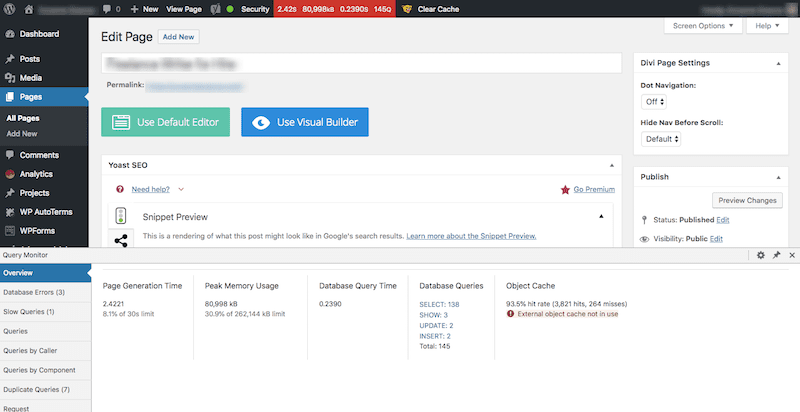This screenshot has width=800, height=412.
Task: Select the Pages sidebar menu item
Action: 44,97
